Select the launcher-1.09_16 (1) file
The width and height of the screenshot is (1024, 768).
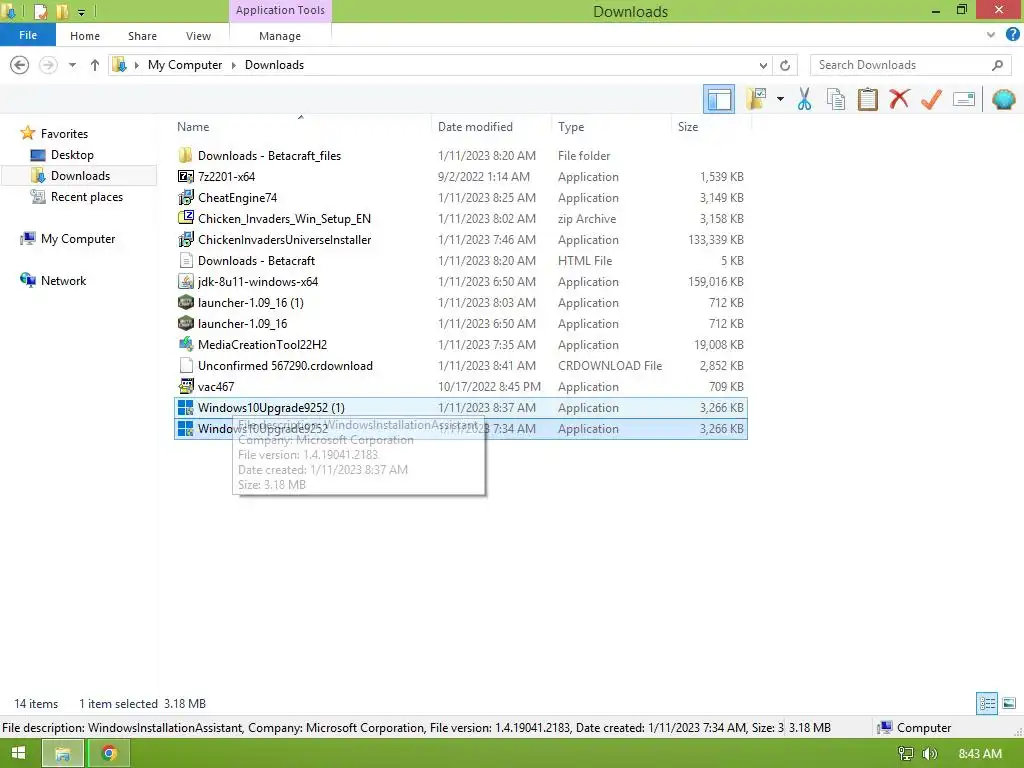(460, 302)
